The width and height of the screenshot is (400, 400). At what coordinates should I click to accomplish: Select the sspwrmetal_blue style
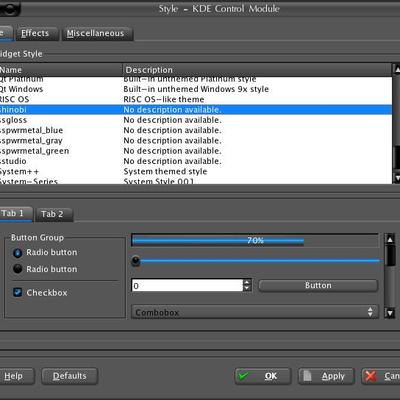click(x=196, y=130)
